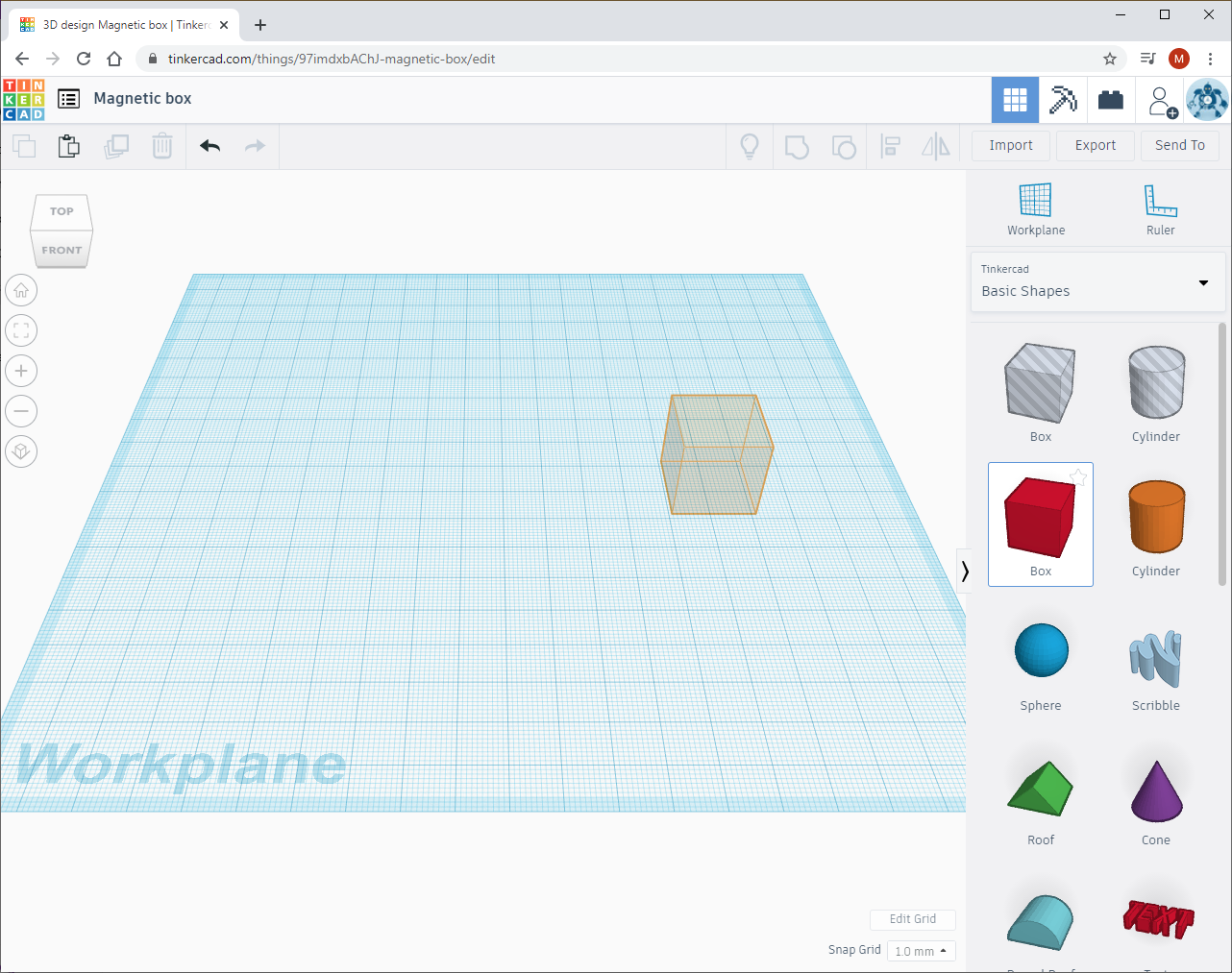1232x973 pixels.
Task: Open the Snap Grid 1.0 mm dropdown
Action: click(x=921, y=951)
